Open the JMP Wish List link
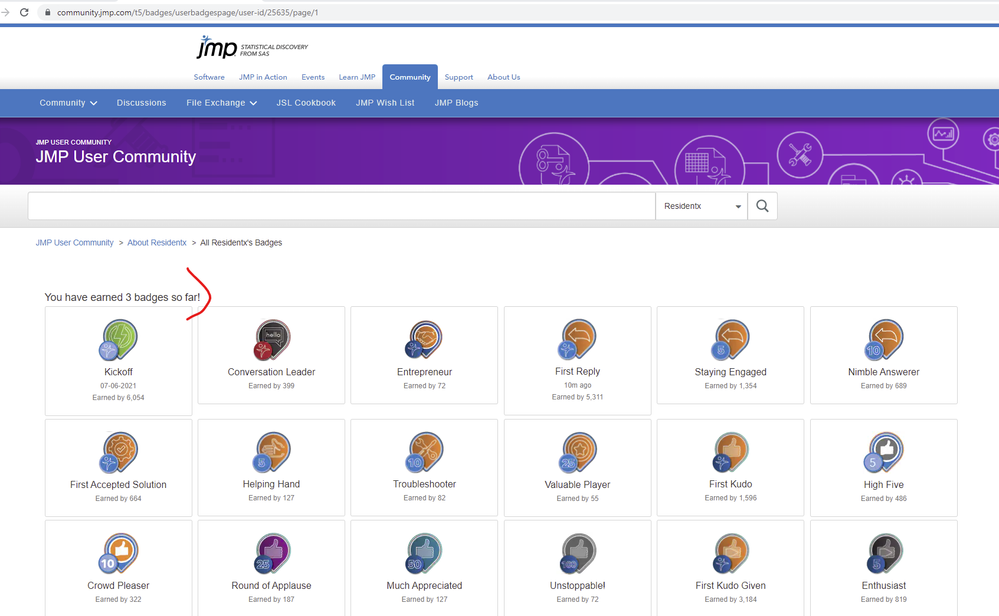The width and height of the screenshot is (999, 616). (x=385, y=103)
